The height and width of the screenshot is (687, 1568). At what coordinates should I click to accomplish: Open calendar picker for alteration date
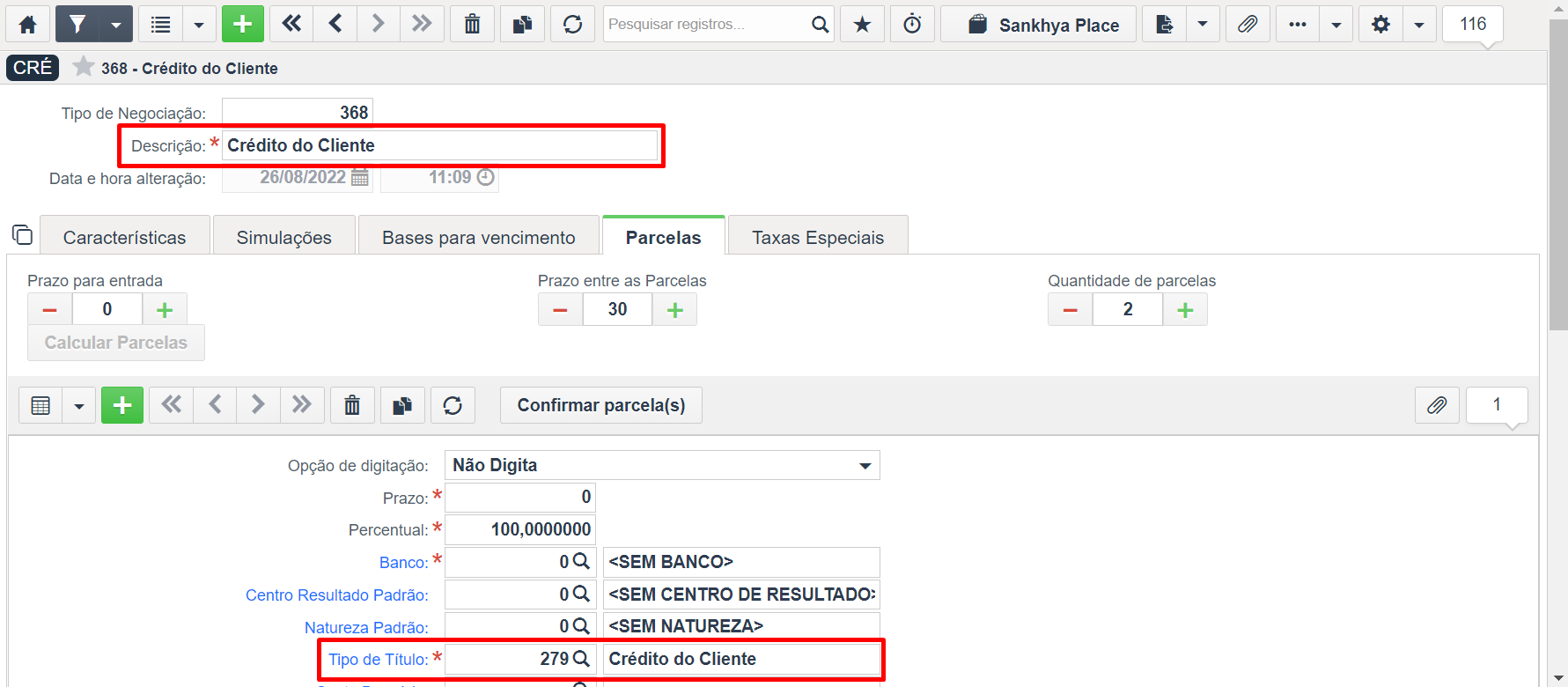tap(359, 177)
